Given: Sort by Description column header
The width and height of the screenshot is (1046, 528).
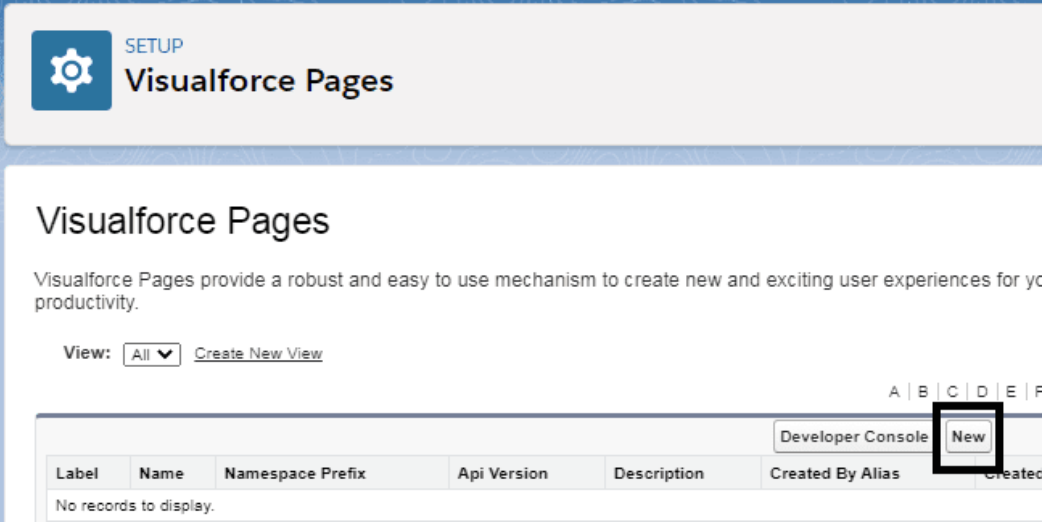Looking at the screenshot, I should point(658,473).
